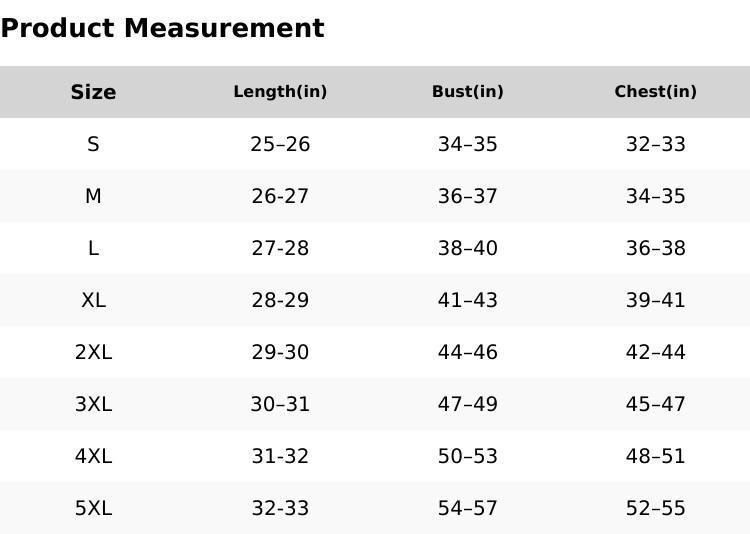Click the 54–57 bust value for 5XL
The height and width of the screenshot is (534, 750).
coord(467,508)
